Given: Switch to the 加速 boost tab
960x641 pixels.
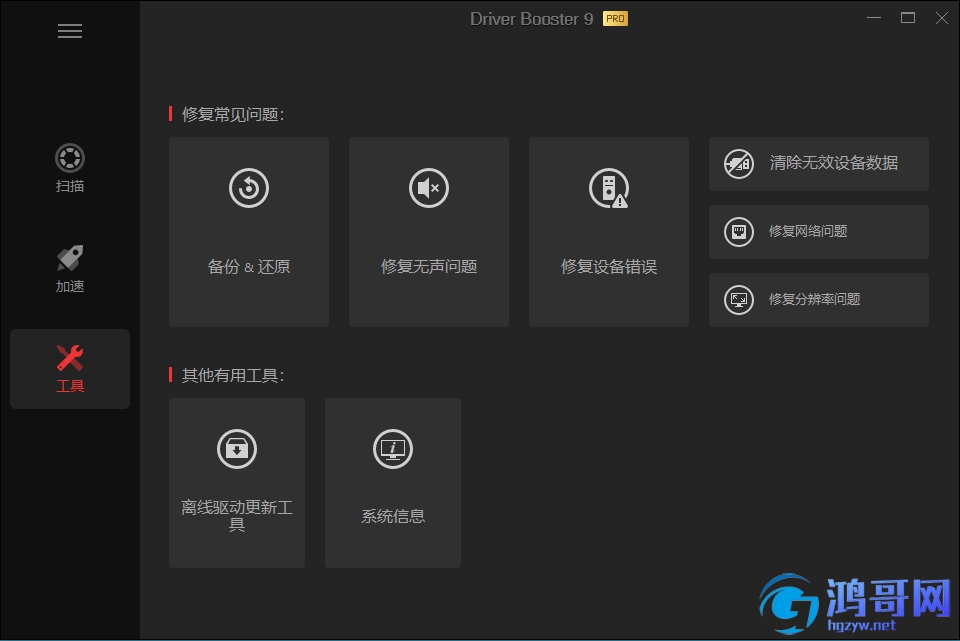Looking at the screenshot, I should pos(70,269).
